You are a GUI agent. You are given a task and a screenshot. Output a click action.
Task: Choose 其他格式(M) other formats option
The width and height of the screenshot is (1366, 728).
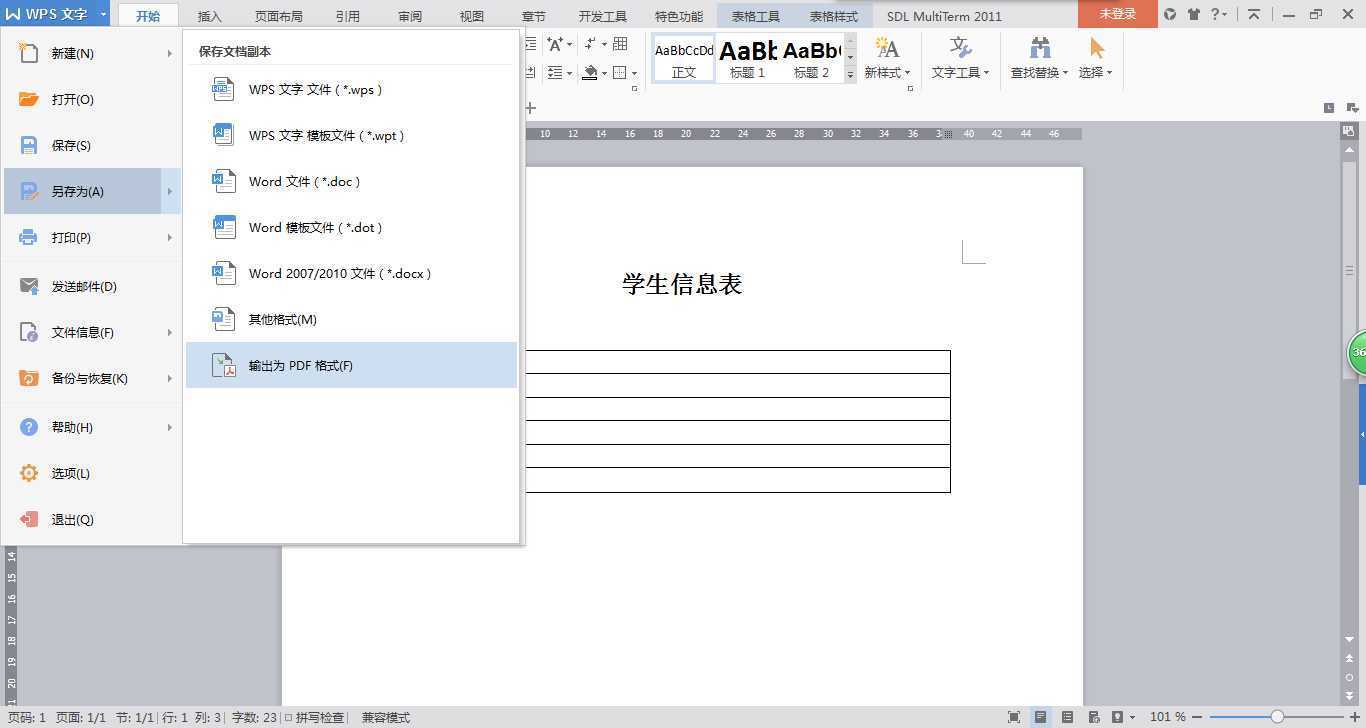[x=351, y=319]
